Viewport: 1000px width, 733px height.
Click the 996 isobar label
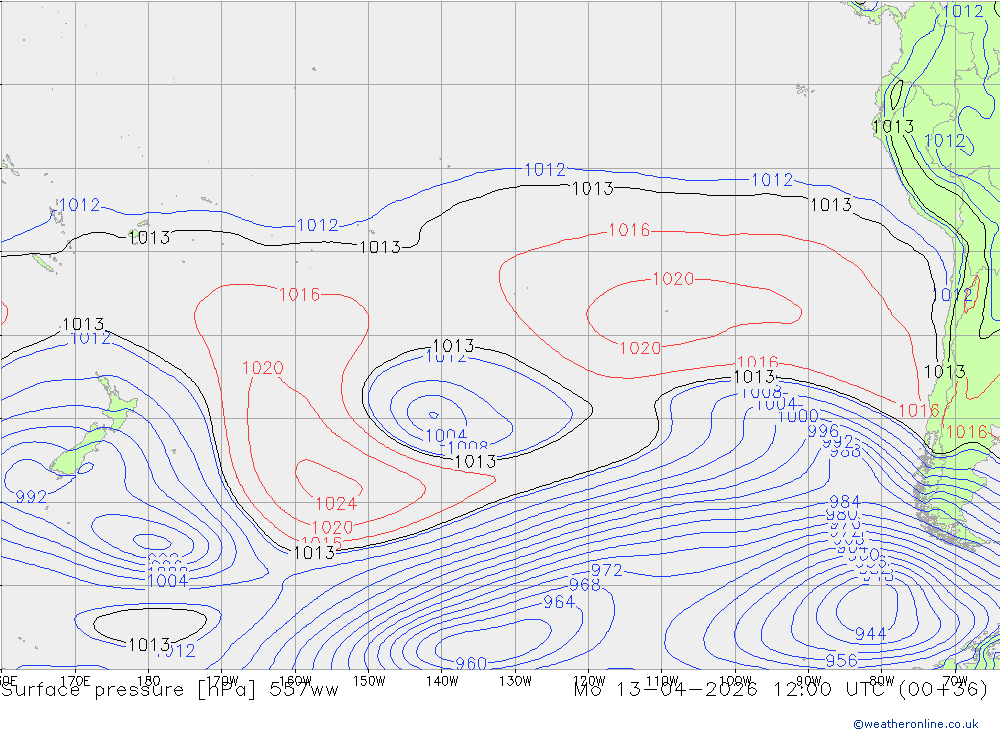point(823,431)
